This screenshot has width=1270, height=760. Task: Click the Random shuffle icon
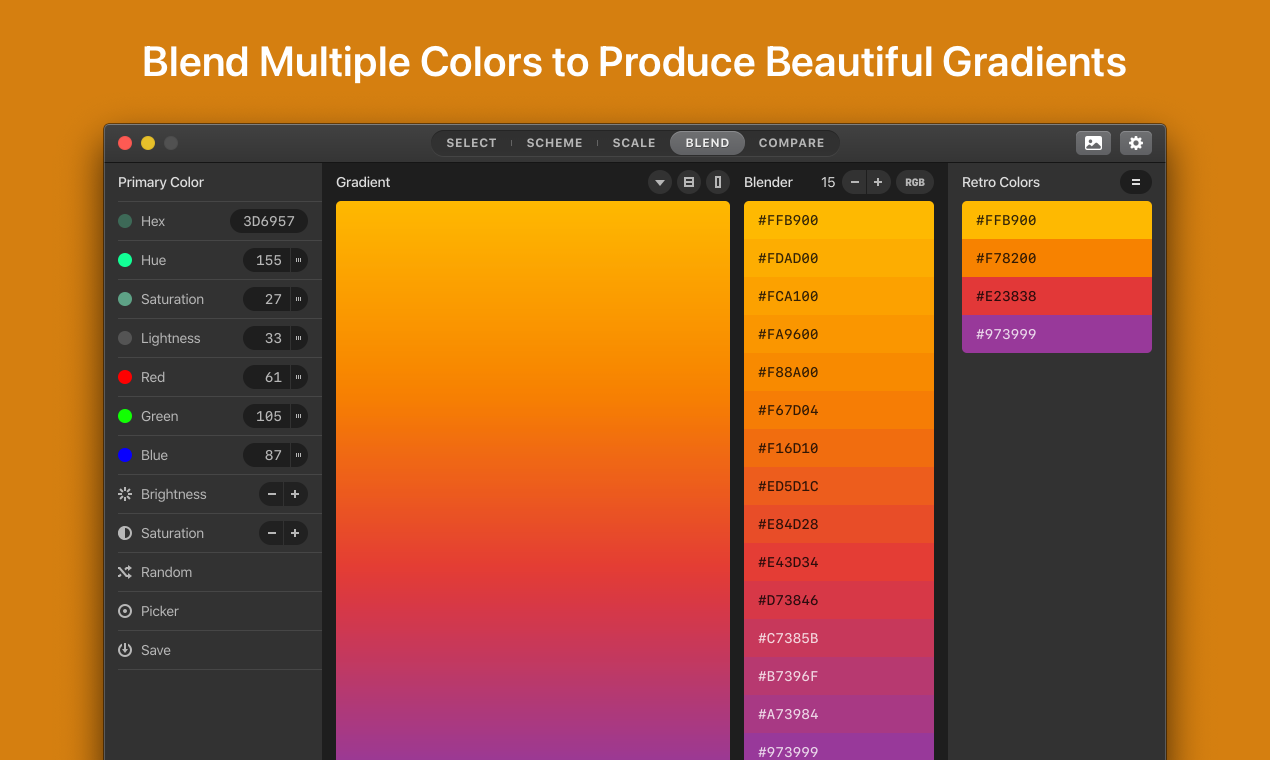(125, 572)
